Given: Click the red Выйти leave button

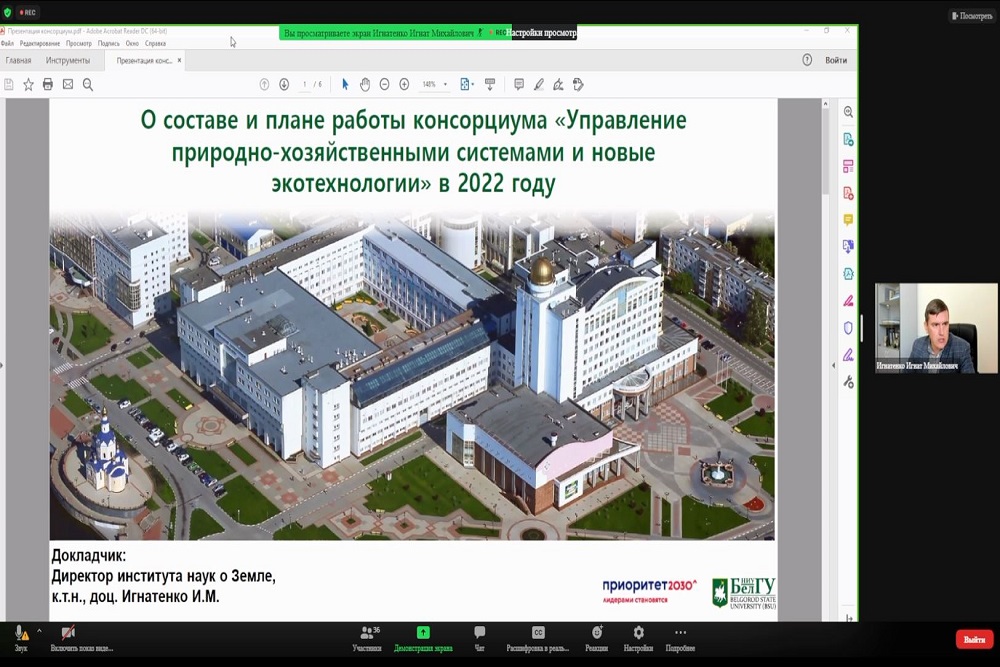Looking at the screenshot, I should (973, 639).
